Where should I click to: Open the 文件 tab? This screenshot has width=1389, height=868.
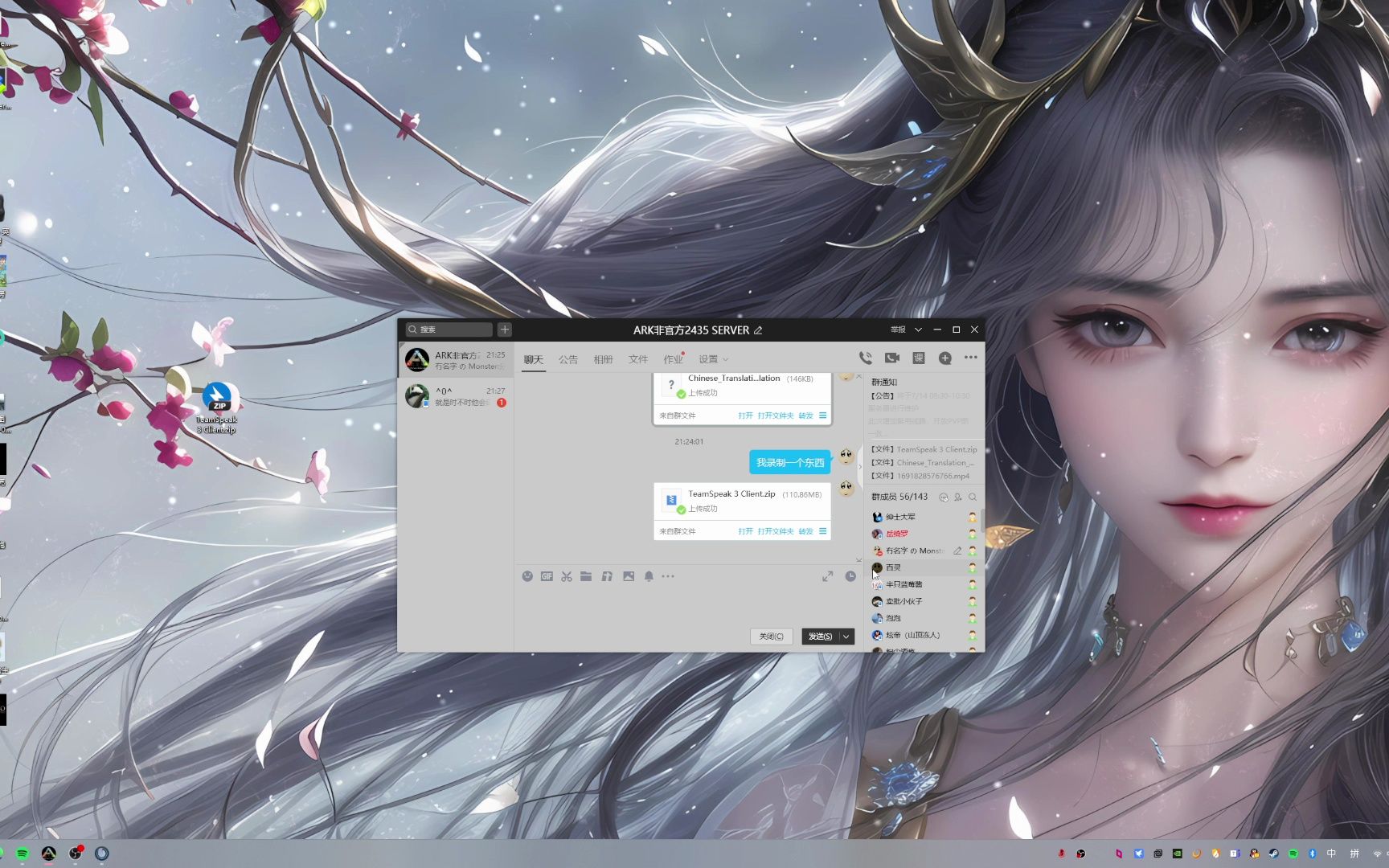638,359
